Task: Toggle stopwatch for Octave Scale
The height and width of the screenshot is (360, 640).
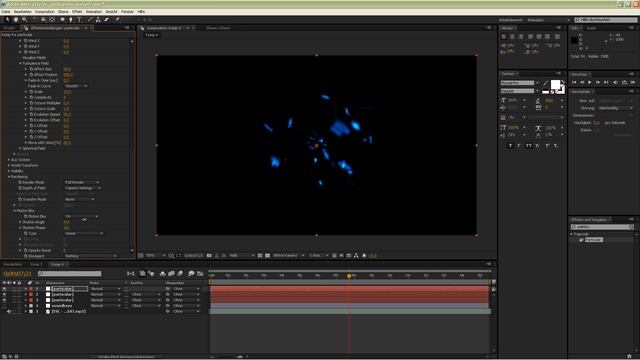Action: click(31, 109)
